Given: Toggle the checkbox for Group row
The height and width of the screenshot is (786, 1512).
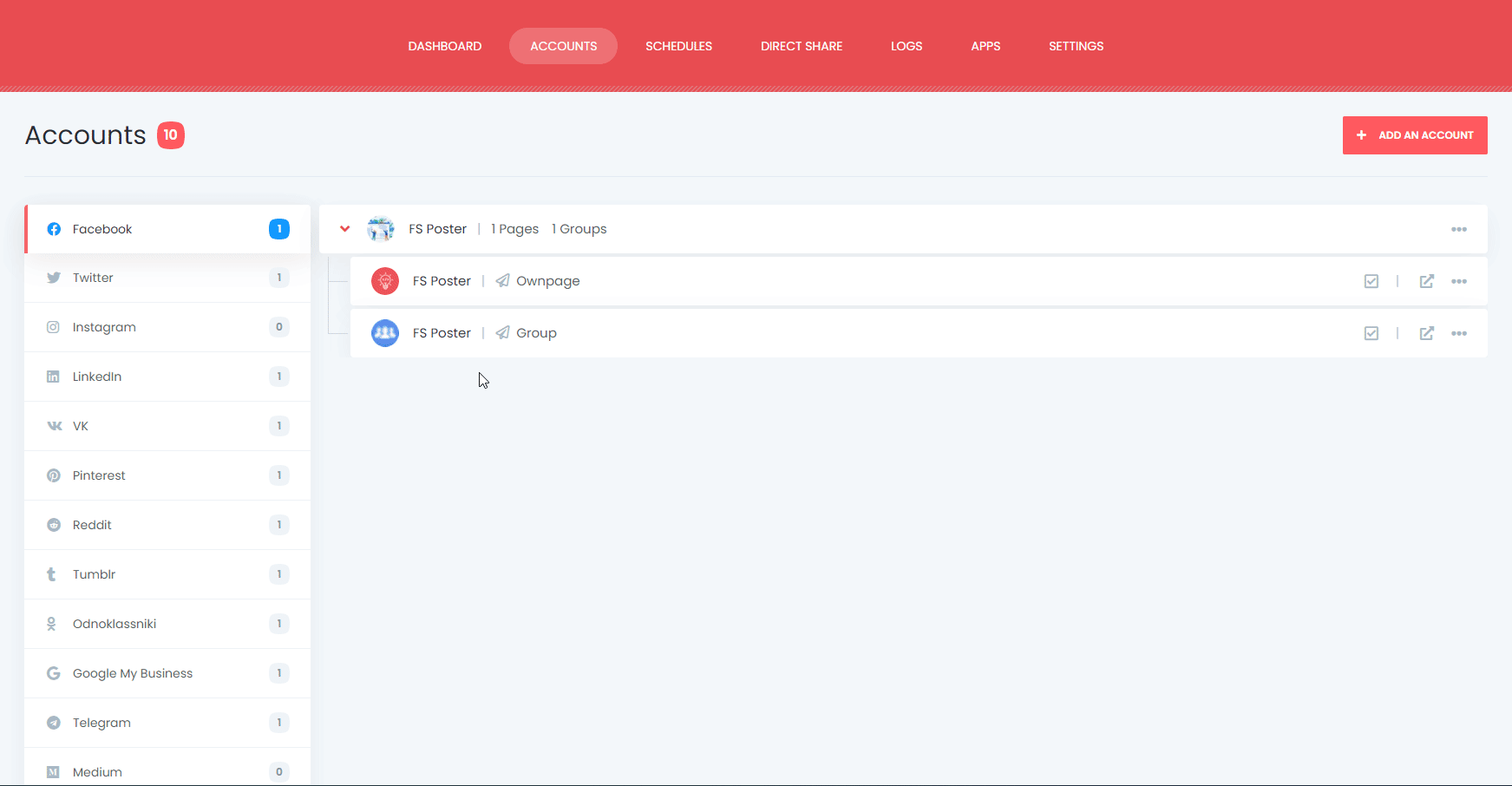Looking at the screenshot, I should click(1371, 333).
